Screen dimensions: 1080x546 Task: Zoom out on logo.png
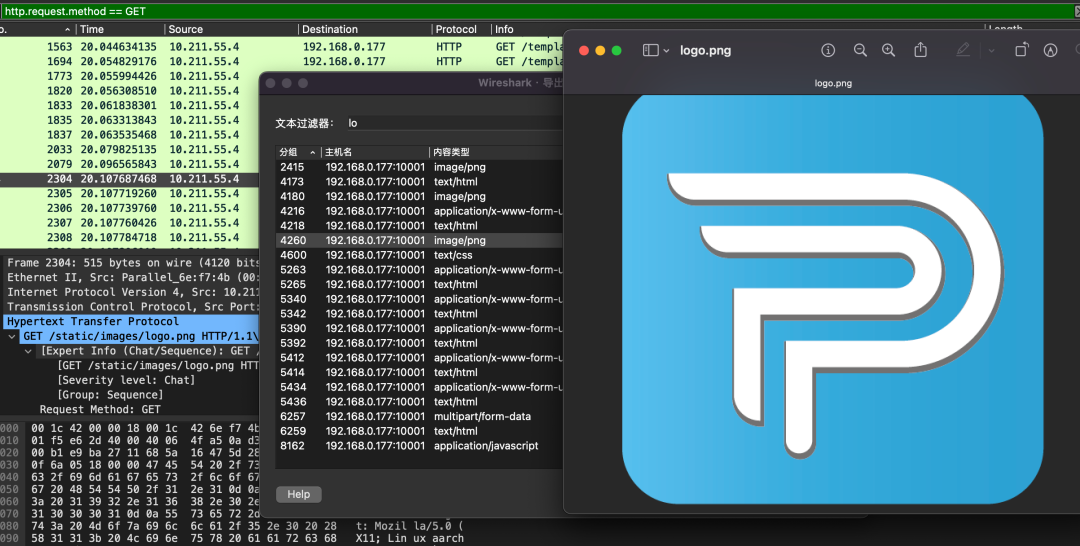[x=860, y=50]
